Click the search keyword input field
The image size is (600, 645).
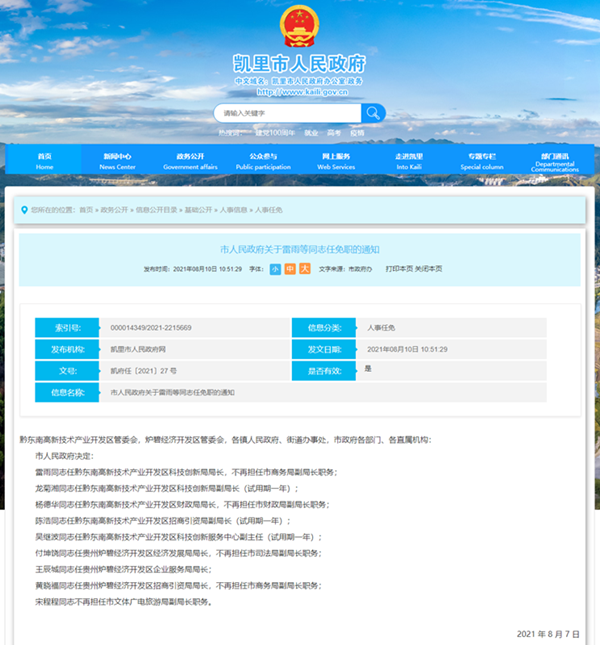point(287,113)
